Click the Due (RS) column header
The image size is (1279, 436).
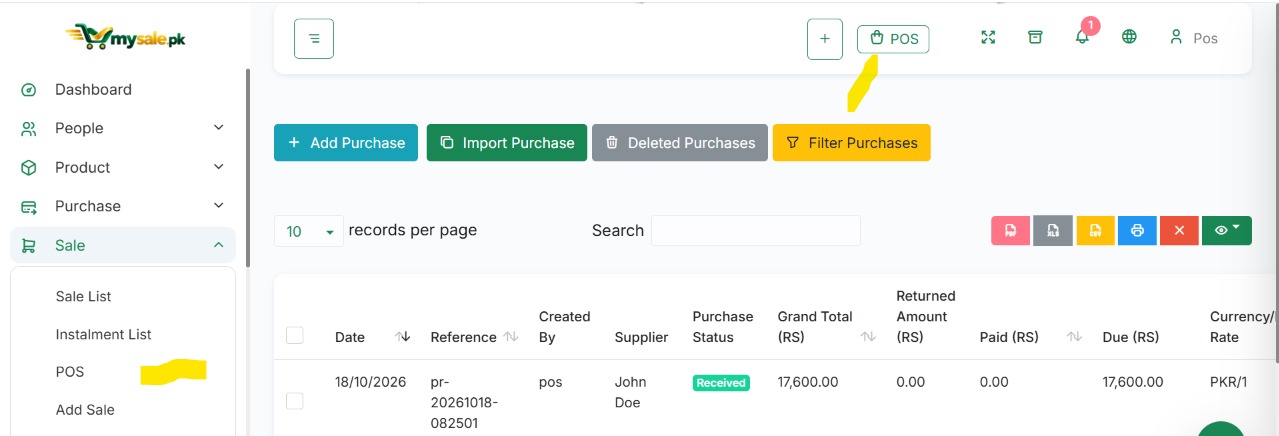(1131, 337)
